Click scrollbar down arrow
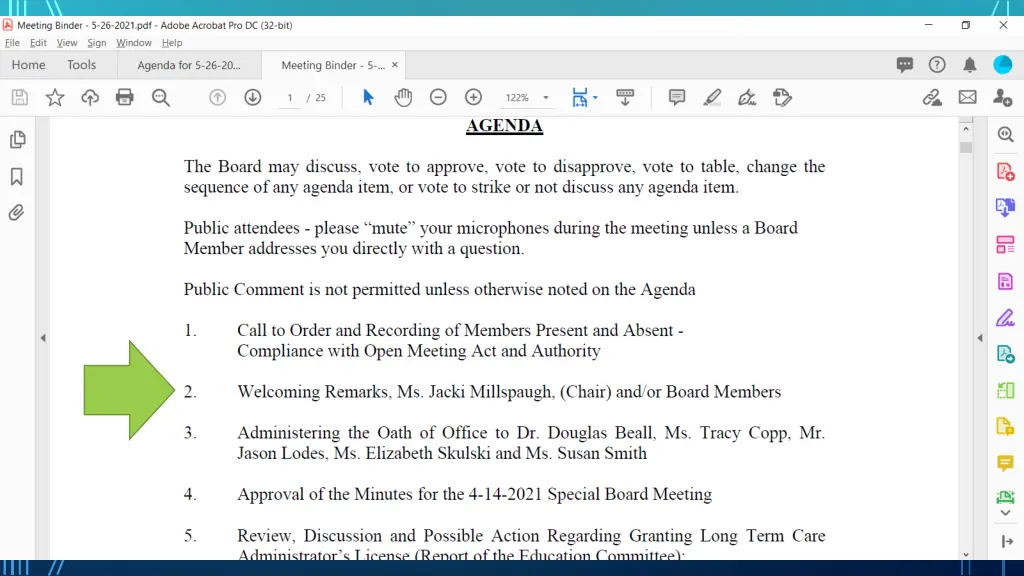Screen dimensions: 1024x576 point(966,554)
